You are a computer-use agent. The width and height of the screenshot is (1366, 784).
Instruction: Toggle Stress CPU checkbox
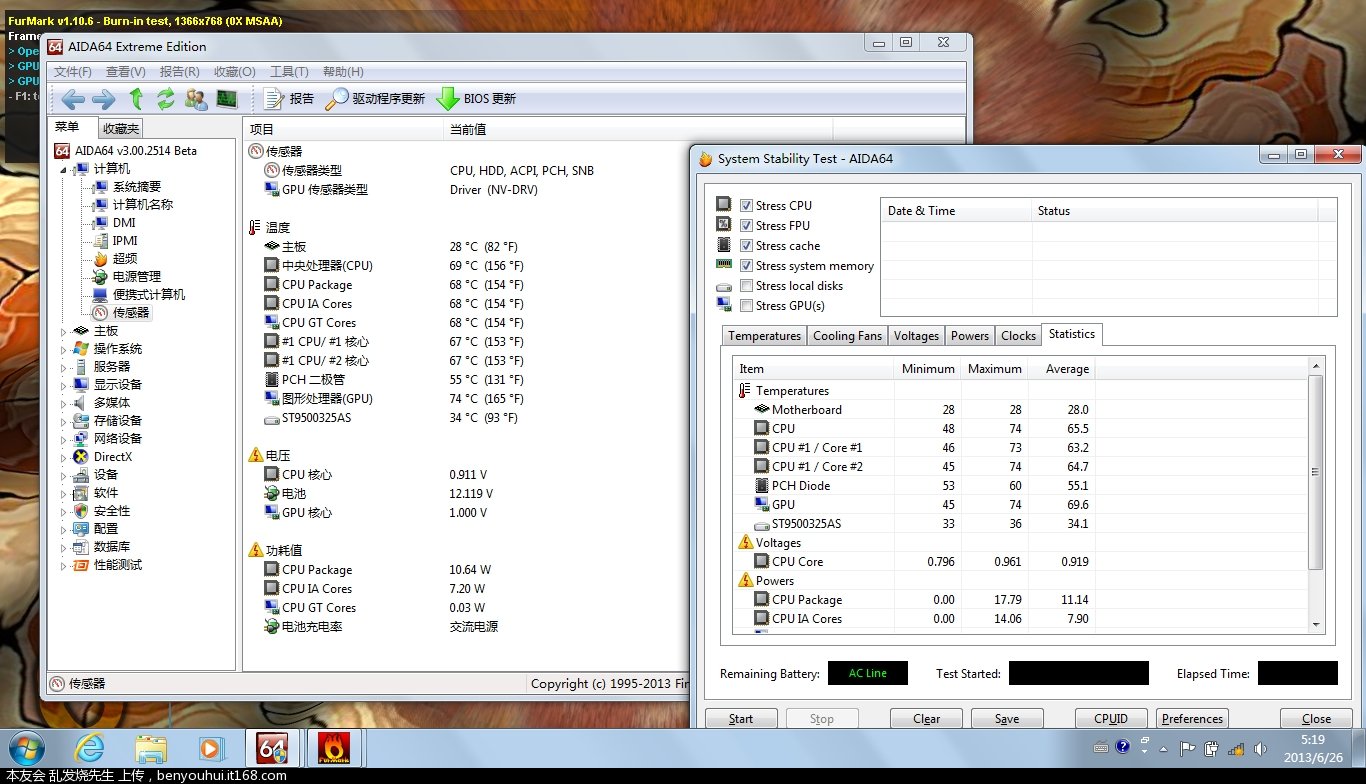point(746,206)
